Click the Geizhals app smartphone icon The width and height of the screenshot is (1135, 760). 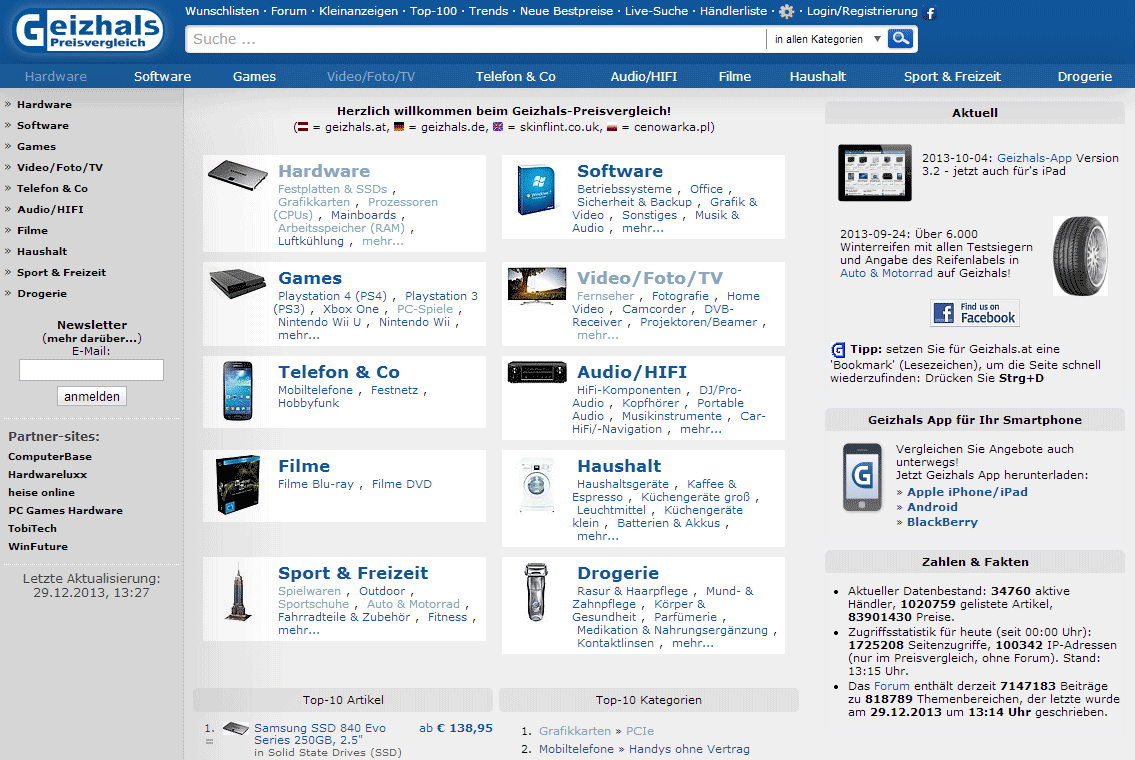click(x=862, y=477)
